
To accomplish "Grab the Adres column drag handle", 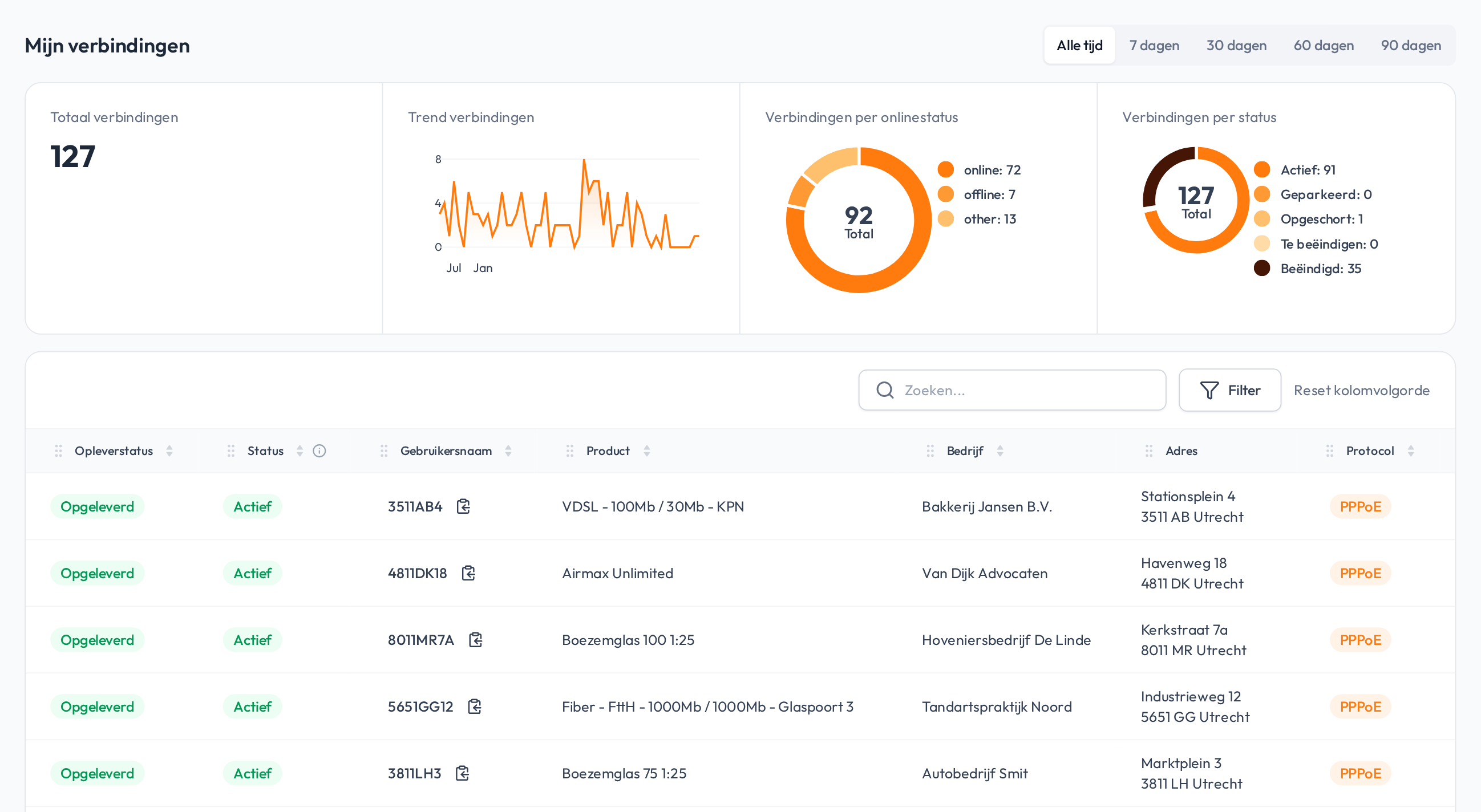I will (1149, 451).
